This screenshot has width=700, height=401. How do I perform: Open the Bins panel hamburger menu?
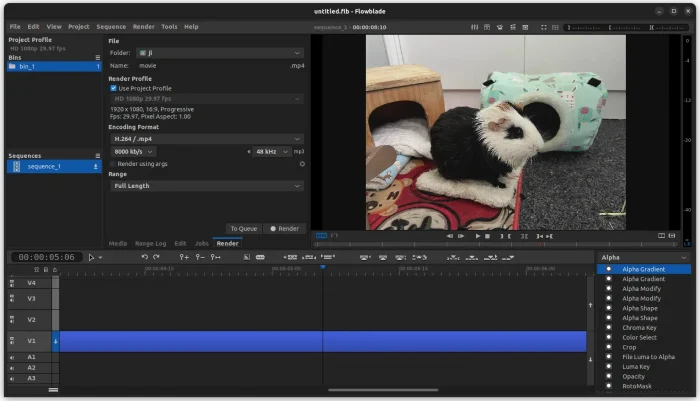97,57
